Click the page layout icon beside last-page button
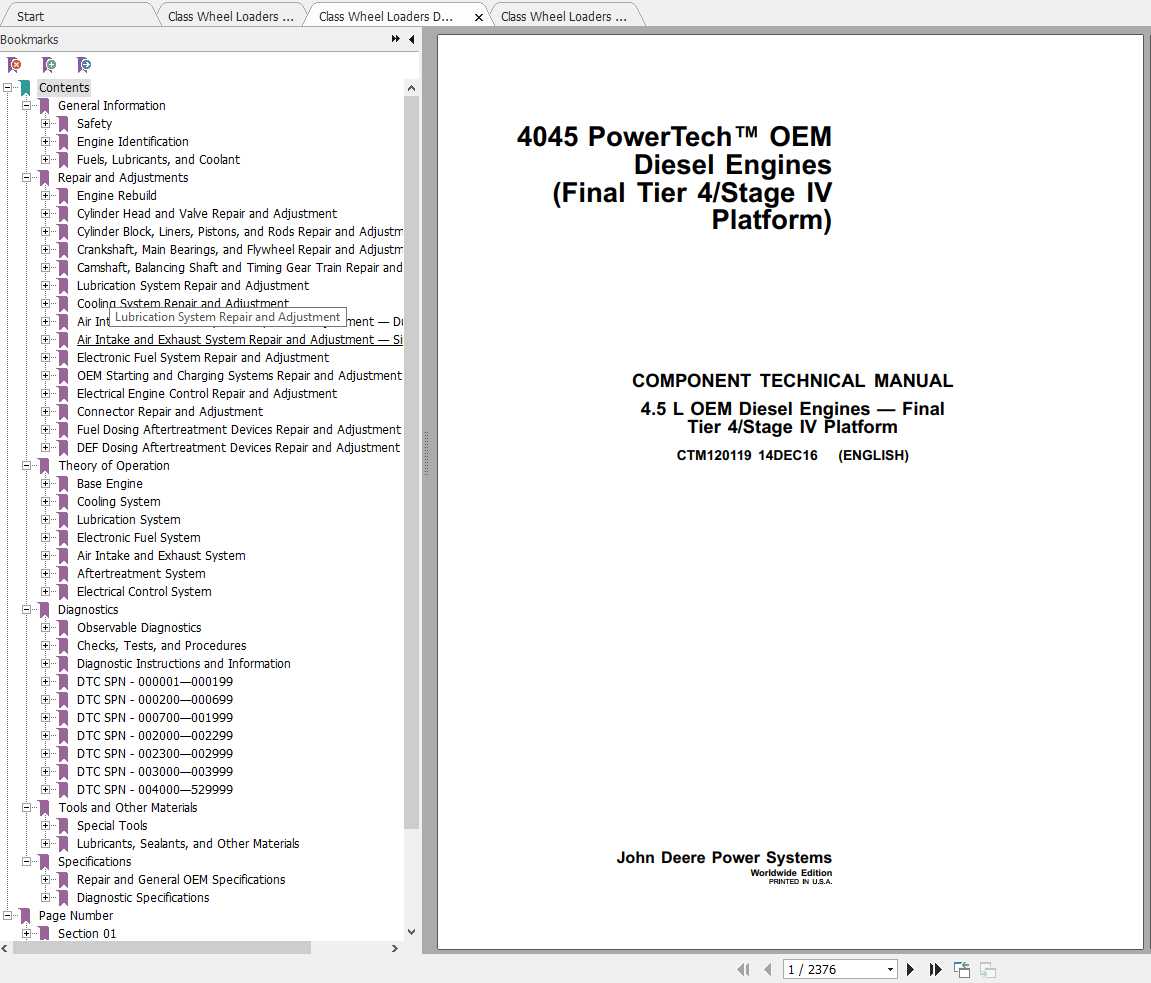 [x=962, y=970]
